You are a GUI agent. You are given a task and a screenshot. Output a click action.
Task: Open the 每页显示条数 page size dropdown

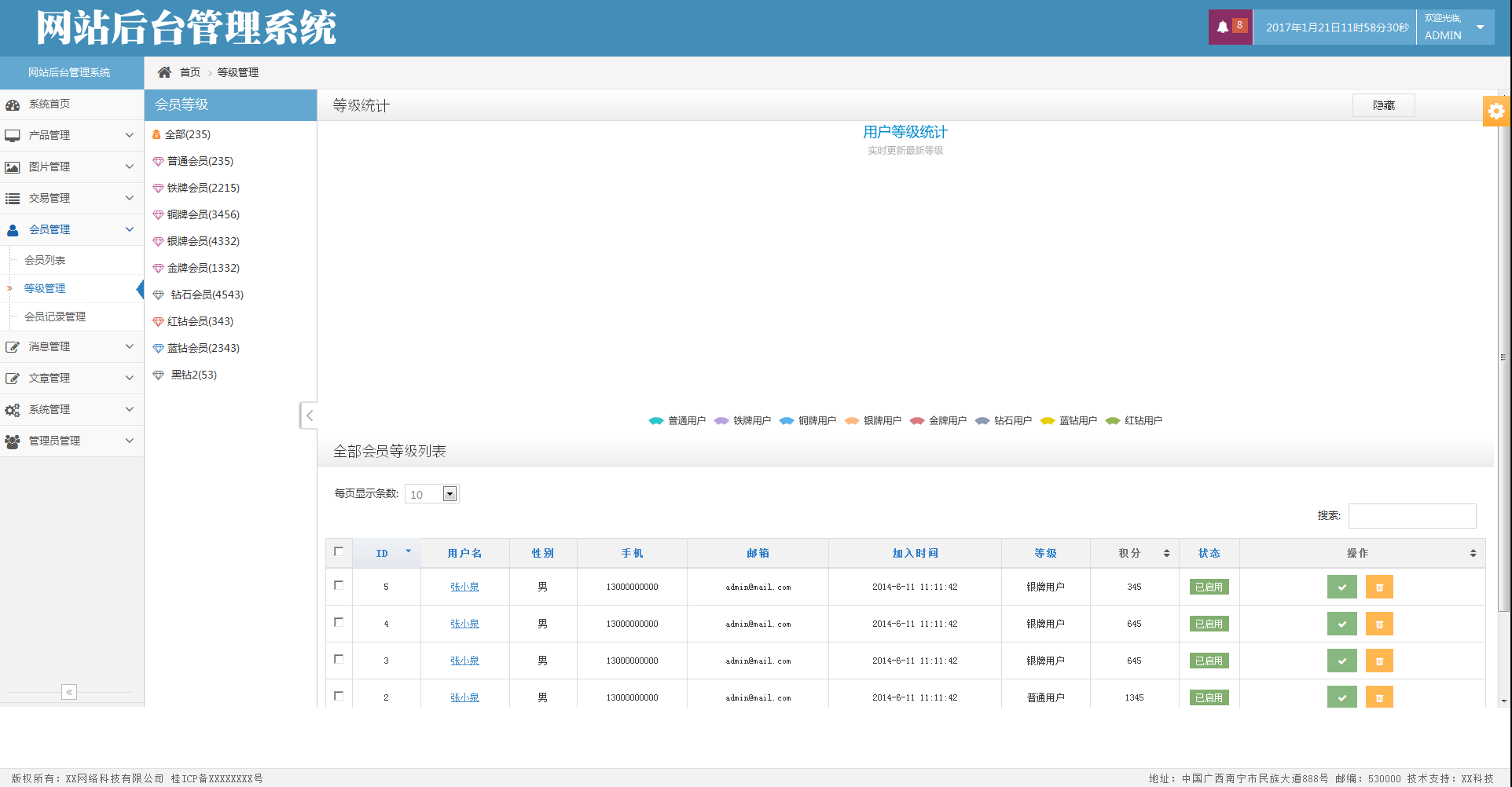pos(431,494)
